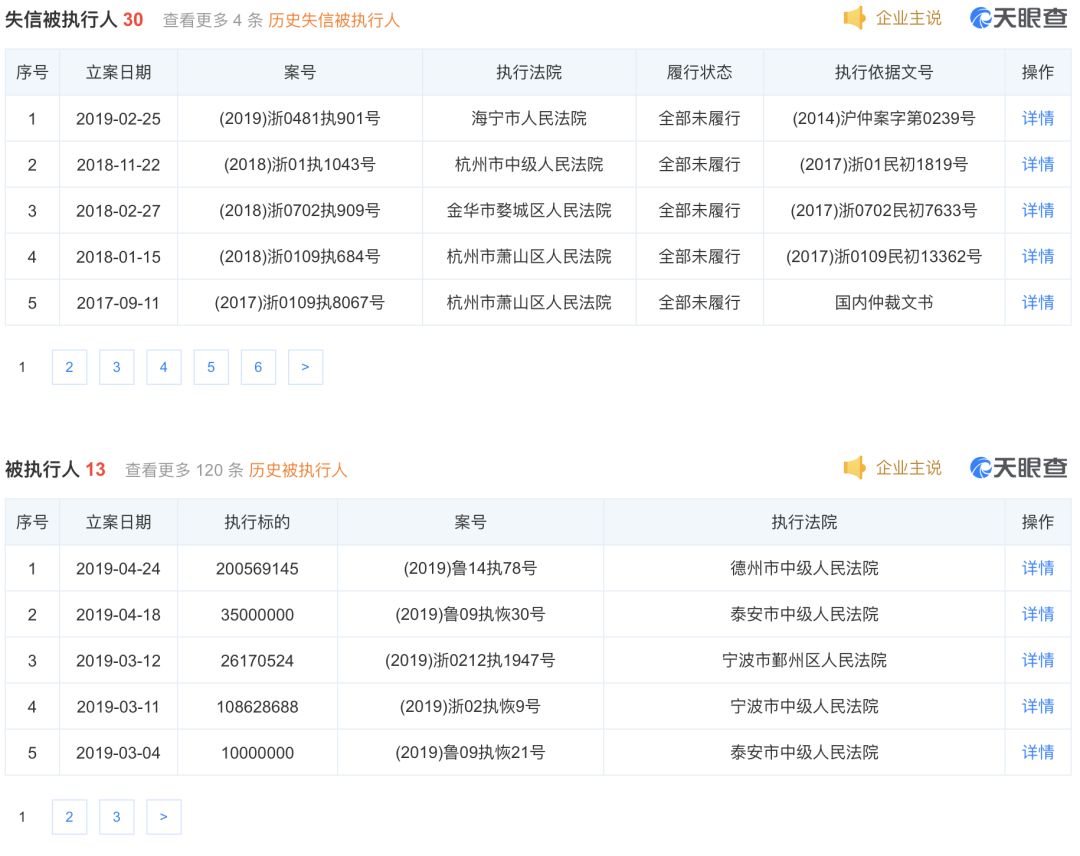Click 企业主说 in the 被执行人 section
1080x856 pixels.
tap(908, 468)
